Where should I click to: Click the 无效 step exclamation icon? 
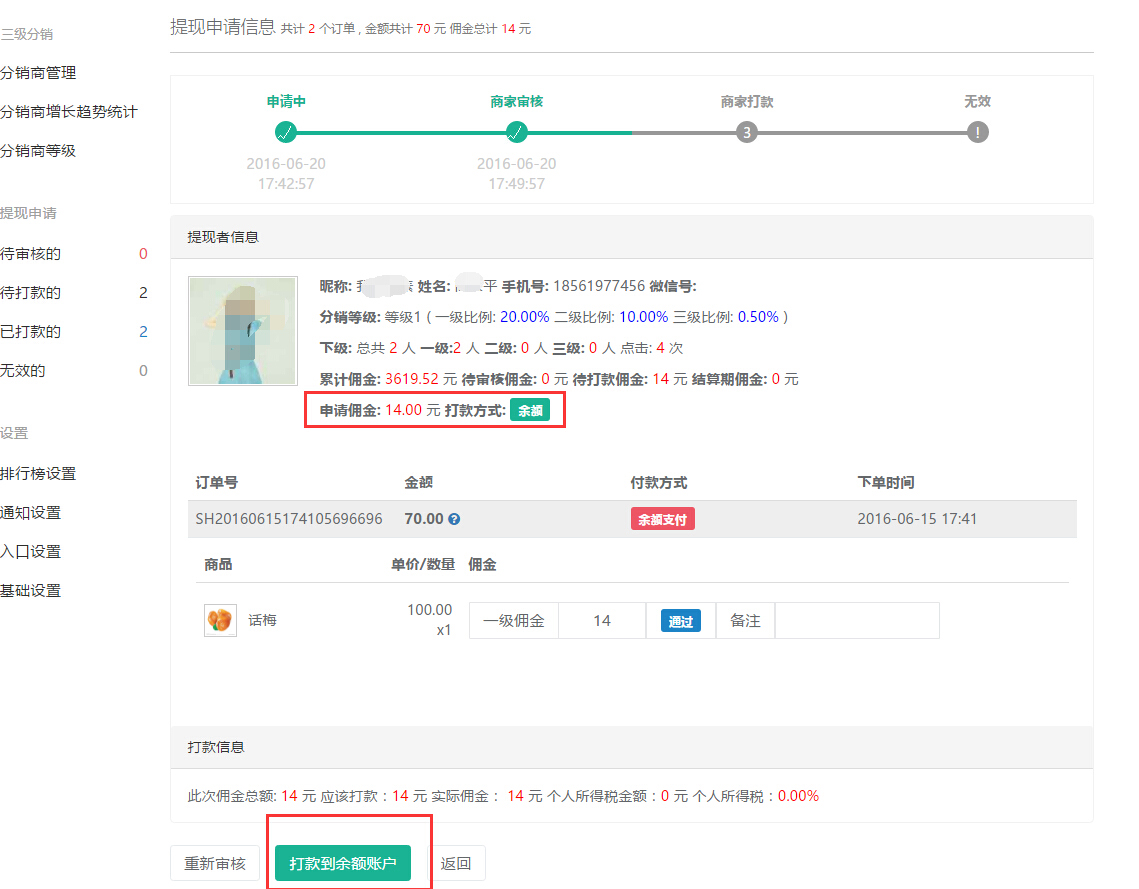click(977, 132)
